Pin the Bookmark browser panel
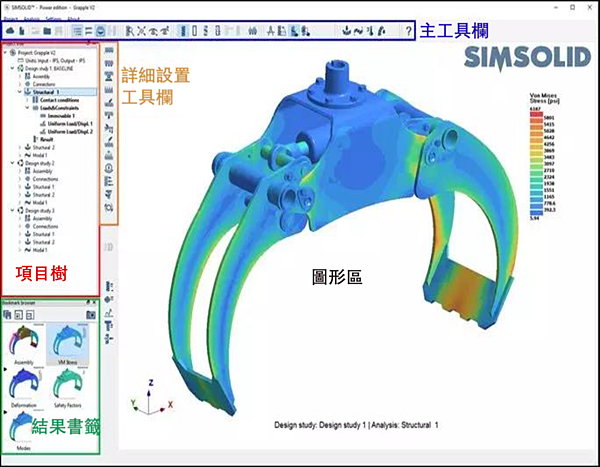Viewport: 600px width, 467px height. click(x=88, y=302)
